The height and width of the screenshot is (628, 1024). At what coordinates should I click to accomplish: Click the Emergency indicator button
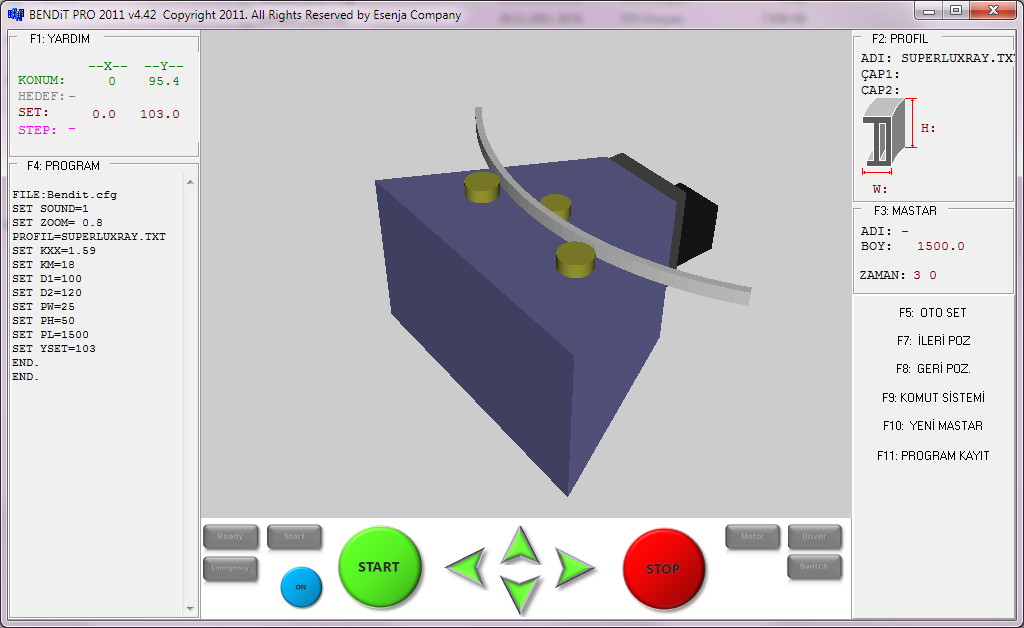pyautogui.click(x=230, y=569)
